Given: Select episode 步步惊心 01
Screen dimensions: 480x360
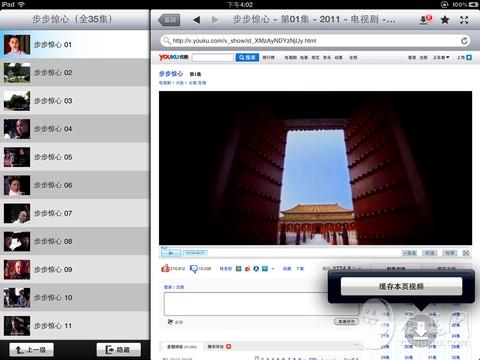Looking at the screenshot, I should click(75, 44).
